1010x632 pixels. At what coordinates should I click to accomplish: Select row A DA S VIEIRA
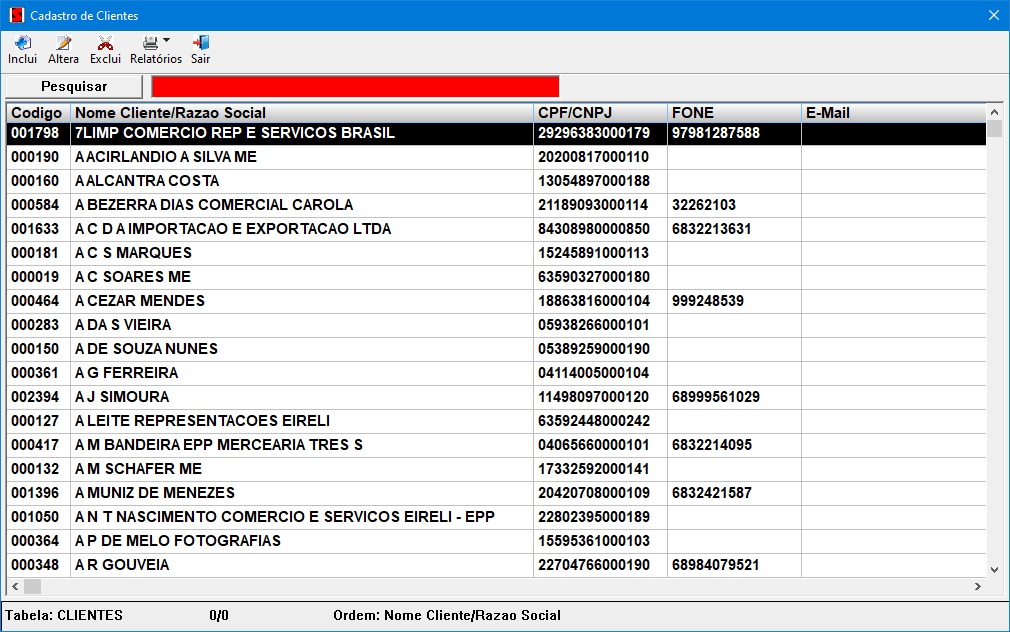pos(496,325)
